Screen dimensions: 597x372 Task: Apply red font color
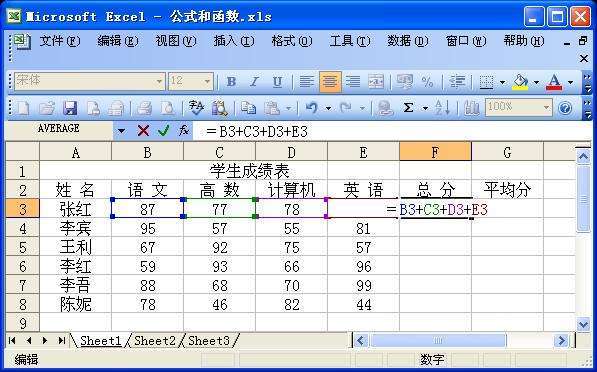tap(554, 81)
